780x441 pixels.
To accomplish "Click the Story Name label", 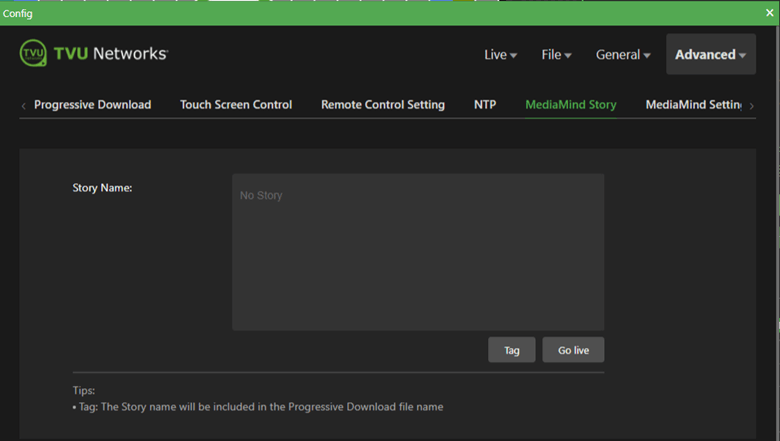I will (x=102, y=188).
